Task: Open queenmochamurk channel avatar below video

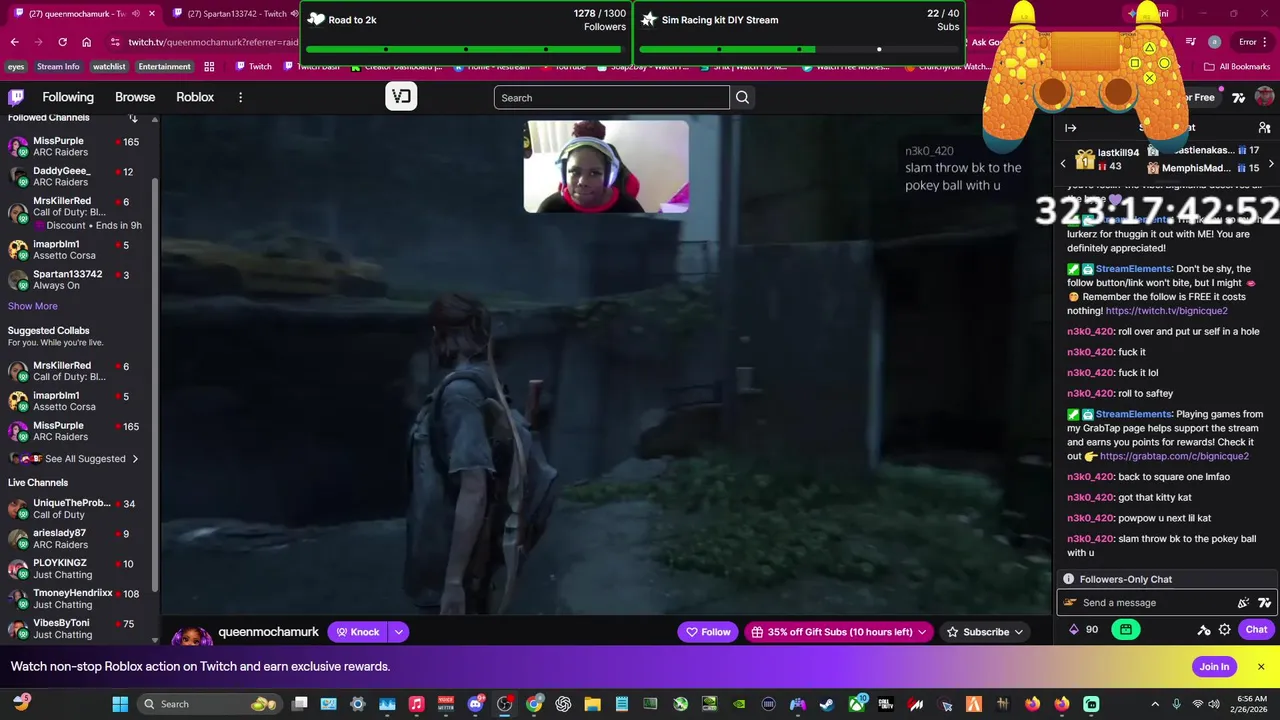Action: point(192,637)
